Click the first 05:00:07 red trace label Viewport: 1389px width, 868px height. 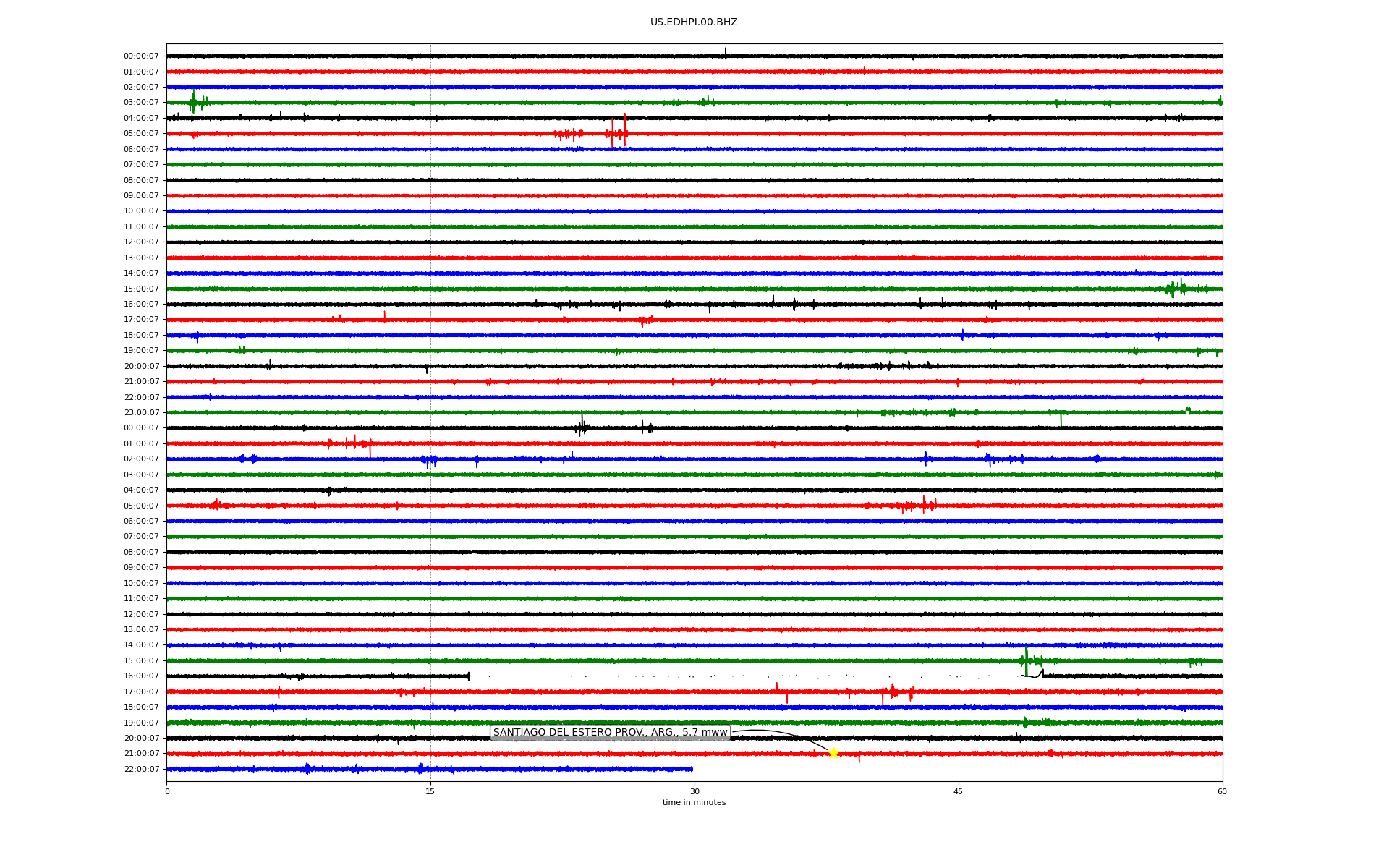pyautogui.click(x=141, y=134)
